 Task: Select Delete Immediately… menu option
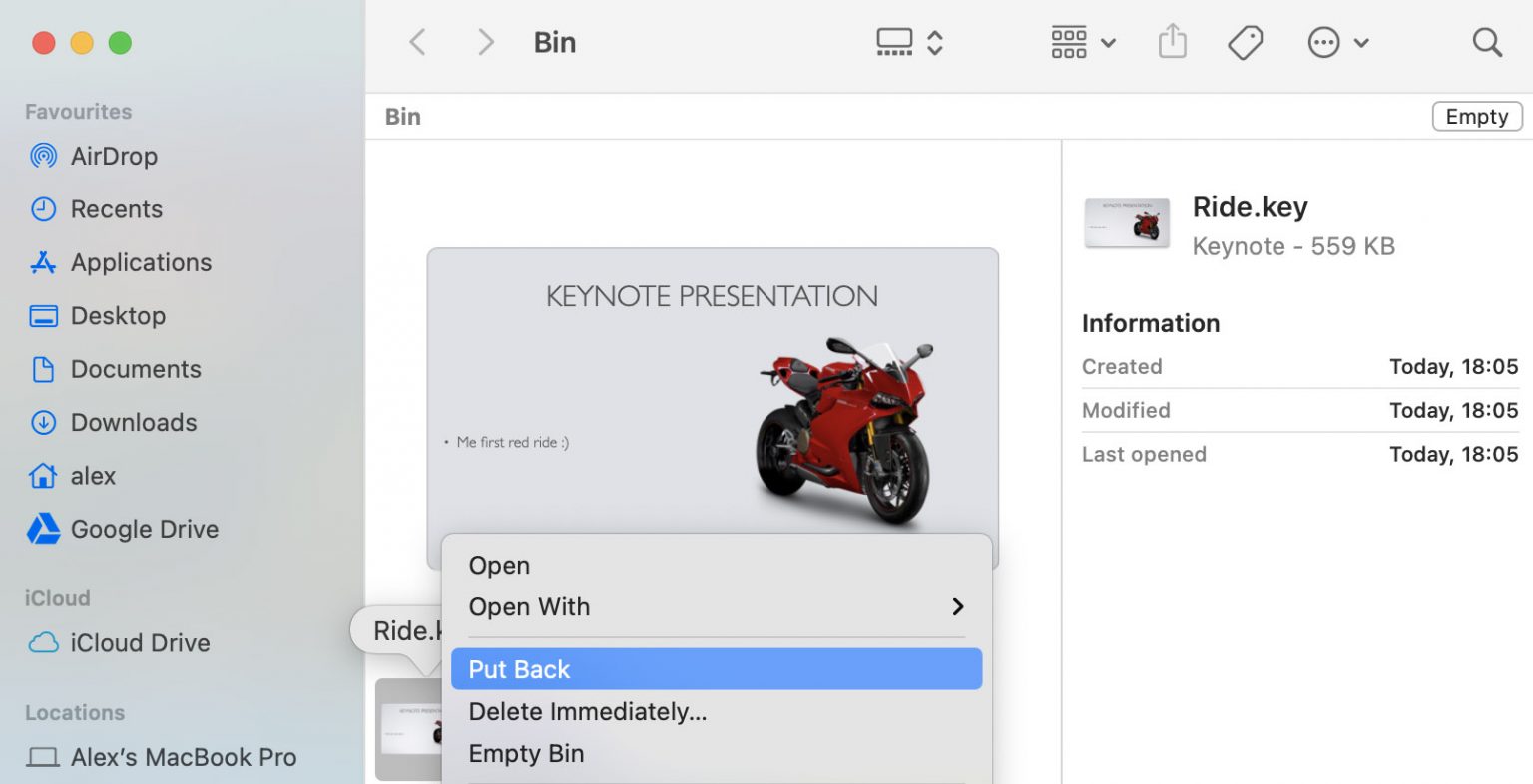[x=587, y=712]
